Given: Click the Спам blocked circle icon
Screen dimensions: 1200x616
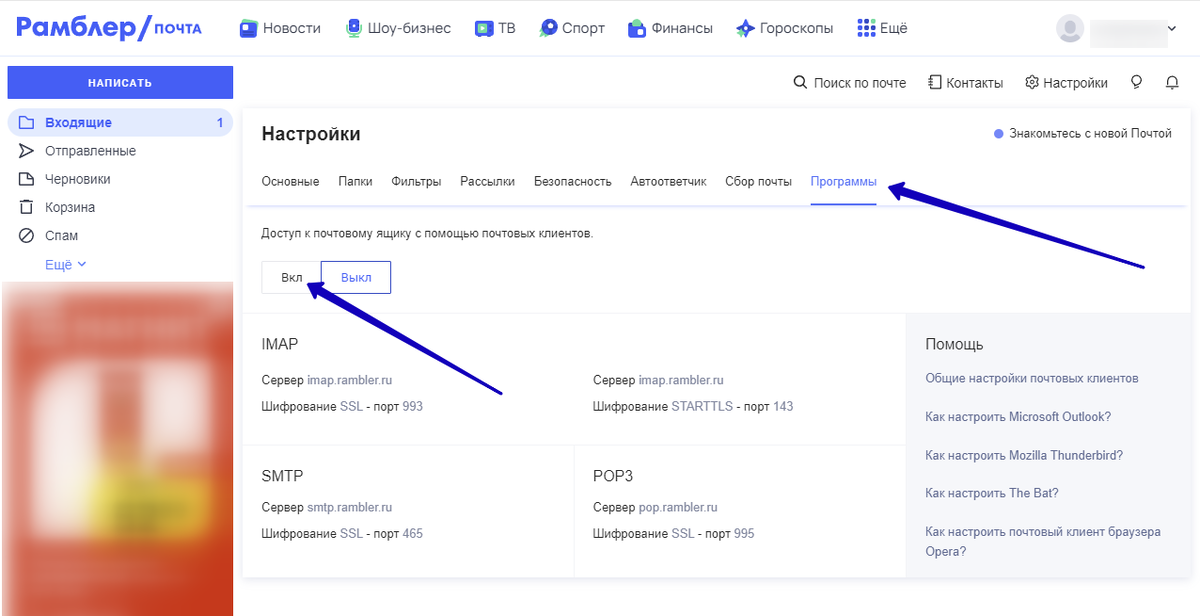Looking at the screenshot, I should click(x=27, y=236).
